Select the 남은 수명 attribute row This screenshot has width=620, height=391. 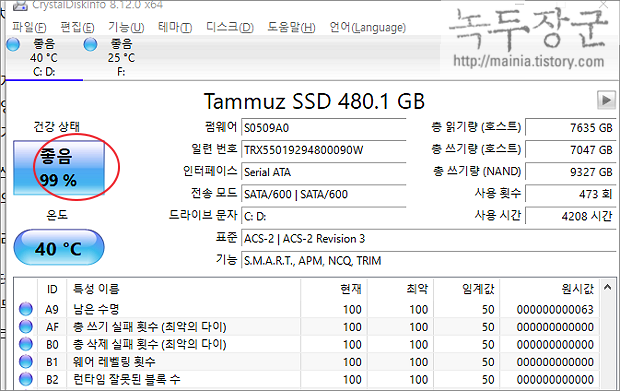coord(307,309)
